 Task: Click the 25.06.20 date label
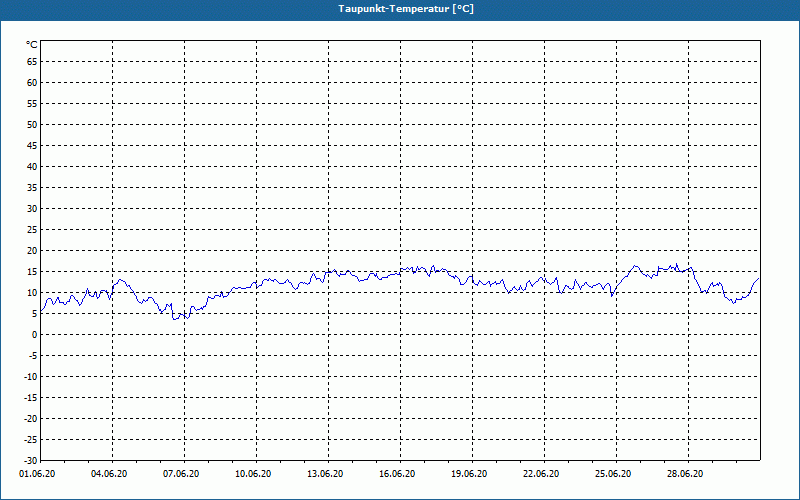[x=613, y=474]
